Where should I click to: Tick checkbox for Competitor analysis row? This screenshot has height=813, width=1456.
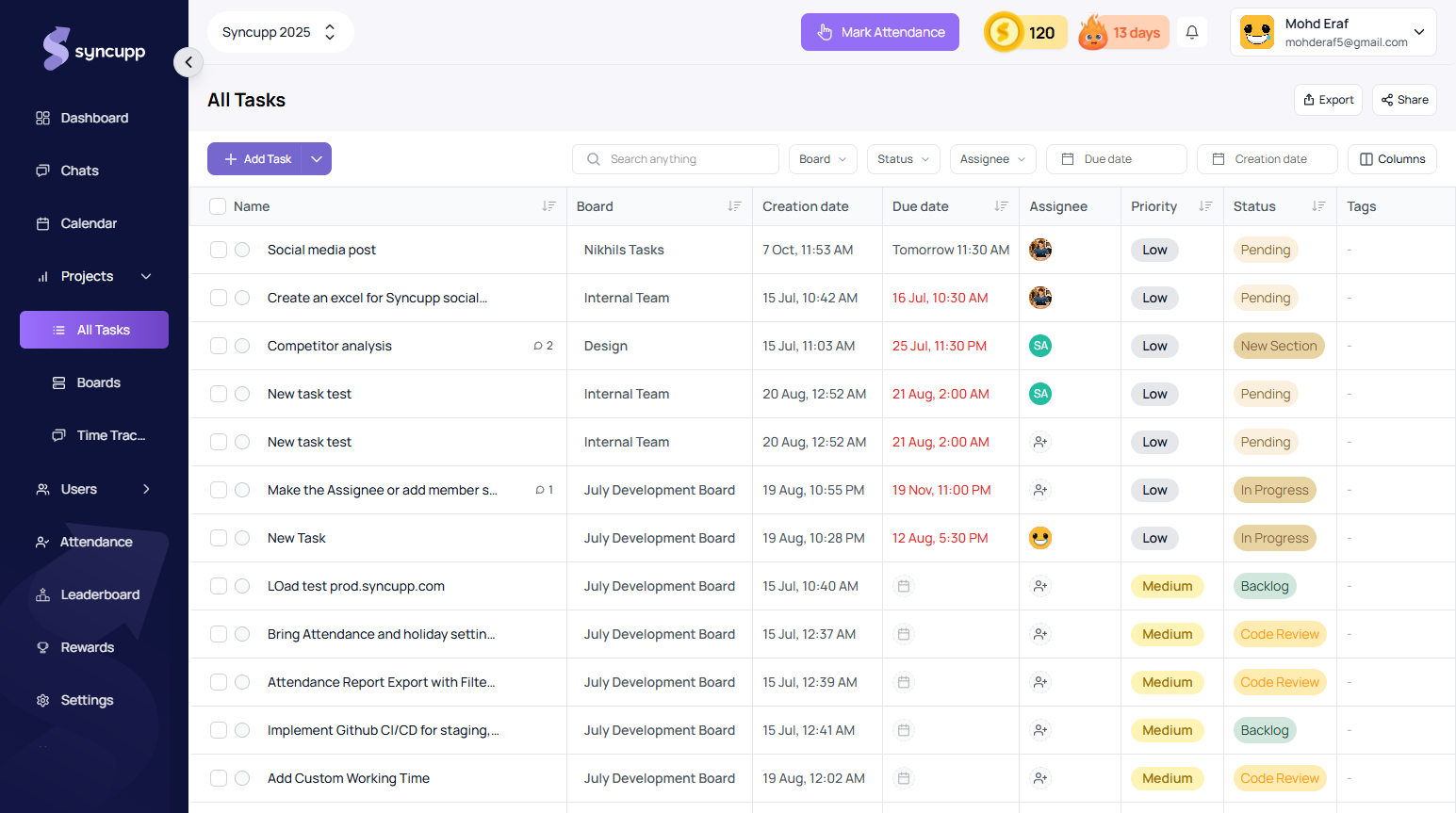[219, 346]
